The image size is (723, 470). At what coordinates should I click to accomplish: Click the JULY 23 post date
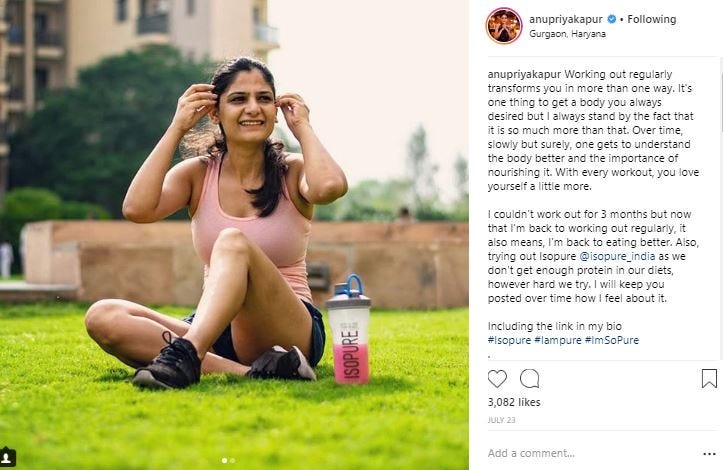[x=502, y=420]
